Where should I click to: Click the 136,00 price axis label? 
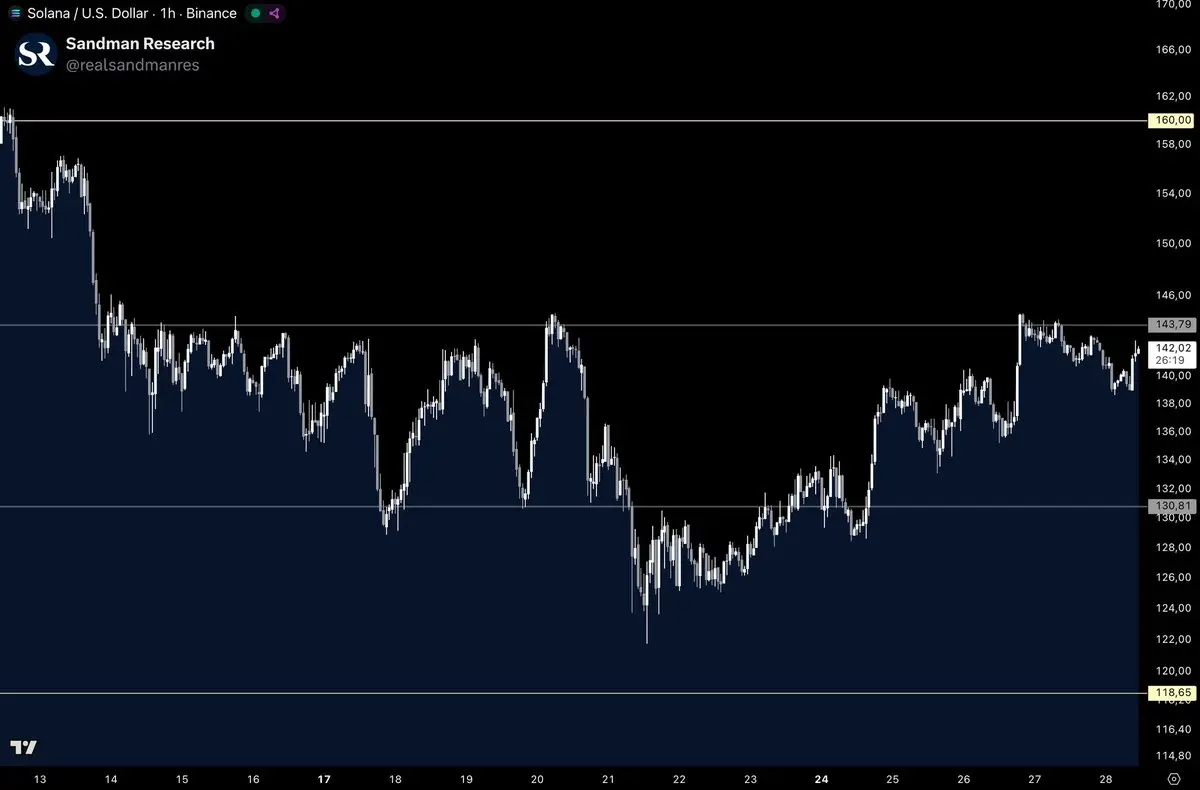coord(1172,432)
